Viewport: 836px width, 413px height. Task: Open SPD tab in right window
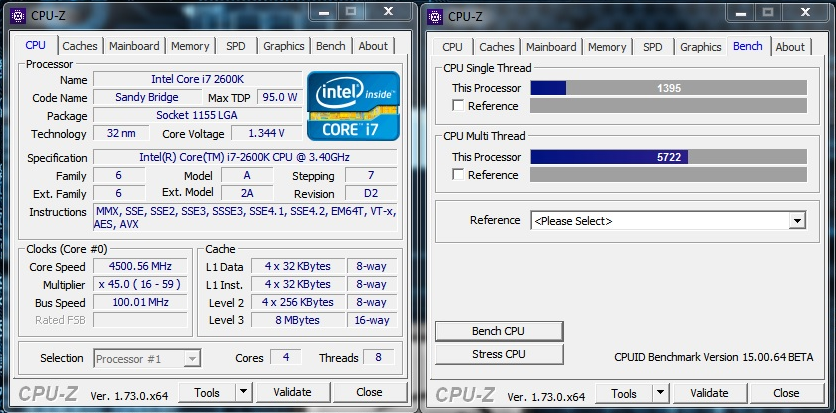653,47
